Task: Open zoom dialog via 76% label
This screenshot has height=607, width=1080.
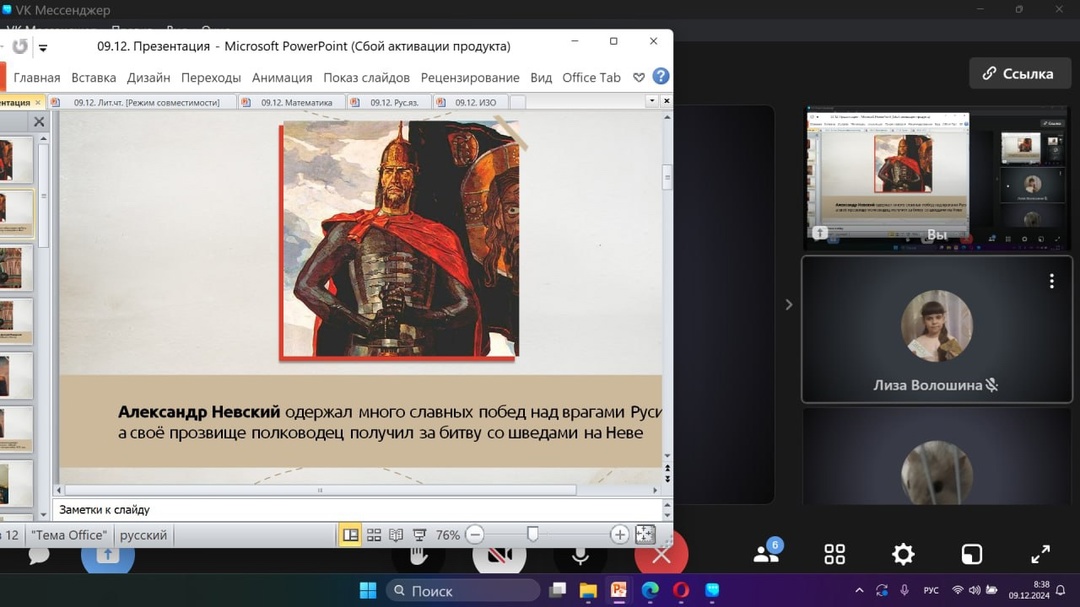Action: [448, 535]
